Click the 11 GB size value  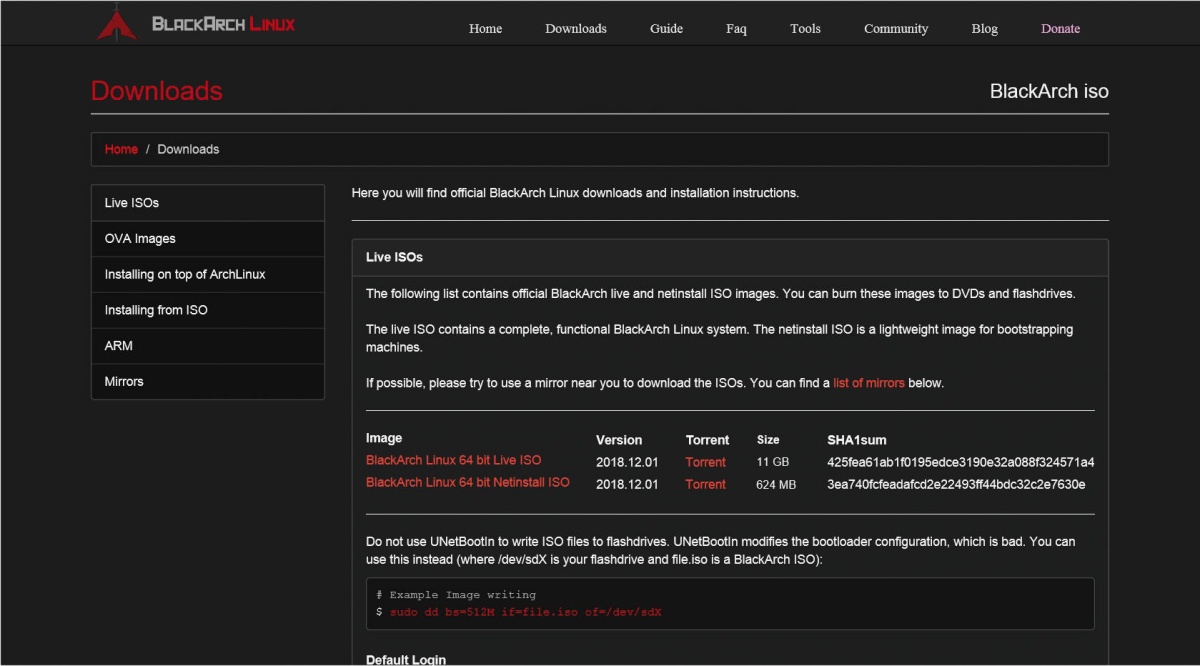click(772, 462)
